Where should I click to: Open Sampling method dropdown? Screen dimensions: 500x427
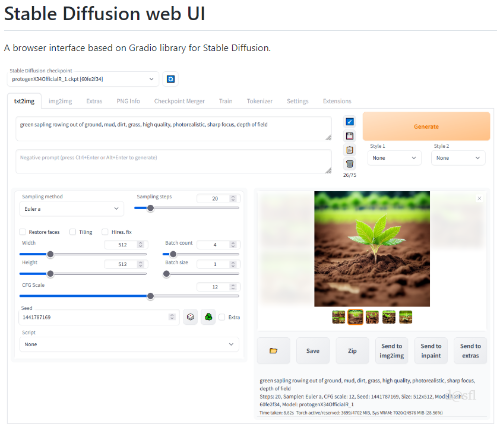click(71, 209)
